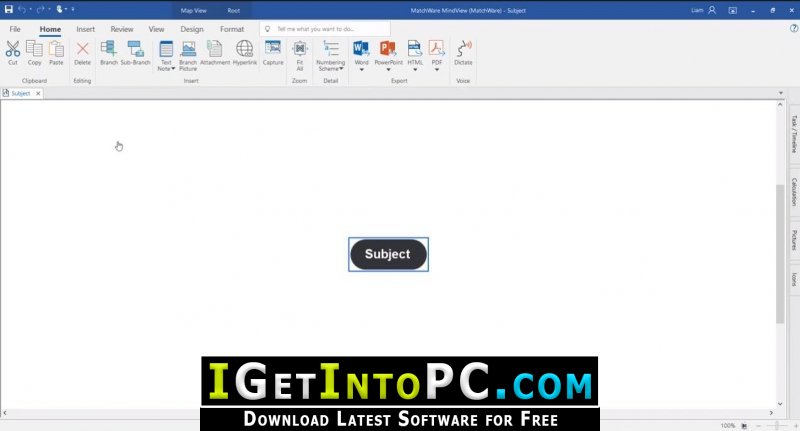Close the Subject document tab
This screenshot has height=431, width=800.
coord(38,93)
